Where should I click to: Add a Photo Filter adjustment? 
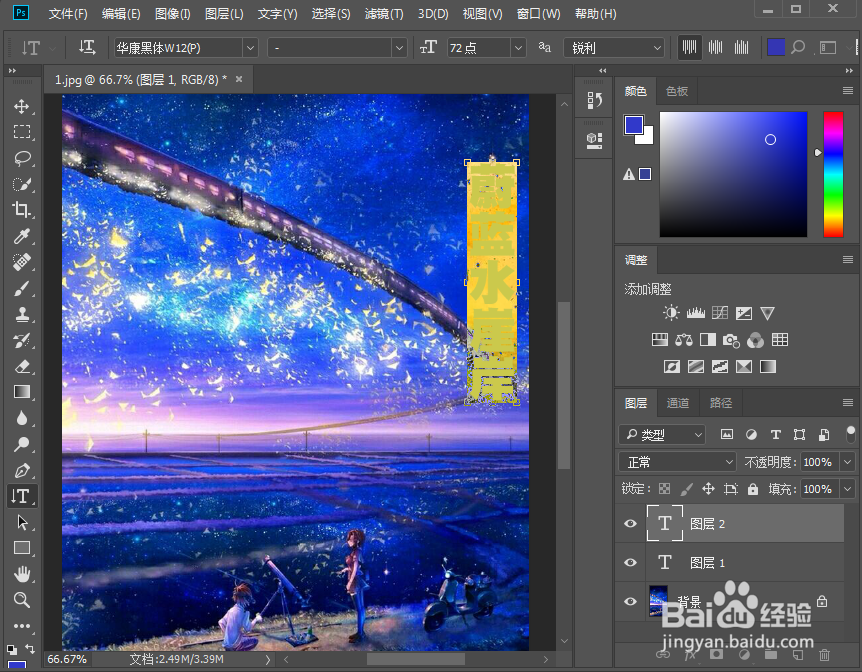731,340
